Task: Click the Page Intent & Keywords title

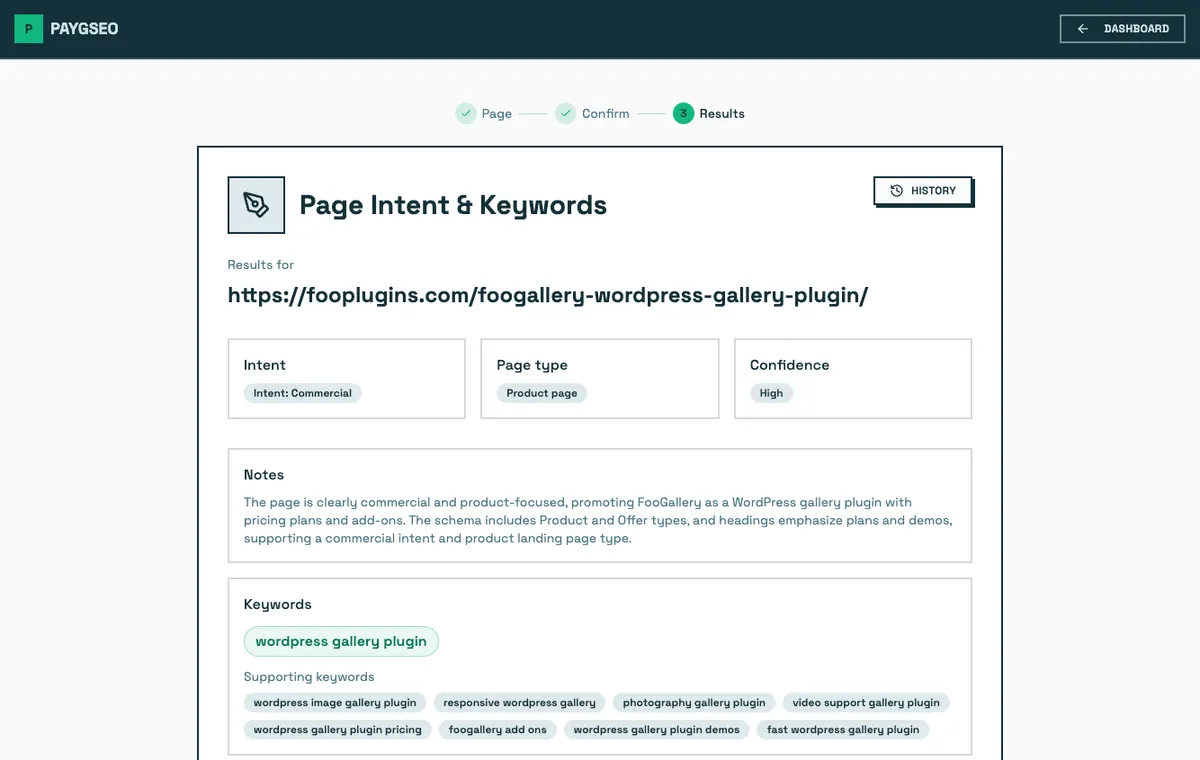Action: coord(453,205)
